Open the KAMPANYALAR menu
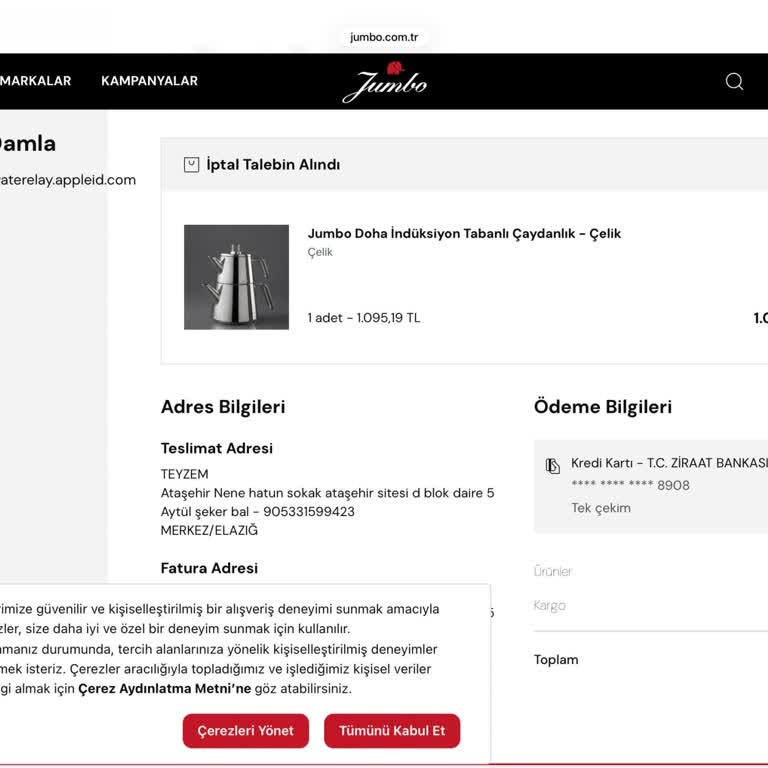Viewport: 768px width, 768px height. coord(149,81)
